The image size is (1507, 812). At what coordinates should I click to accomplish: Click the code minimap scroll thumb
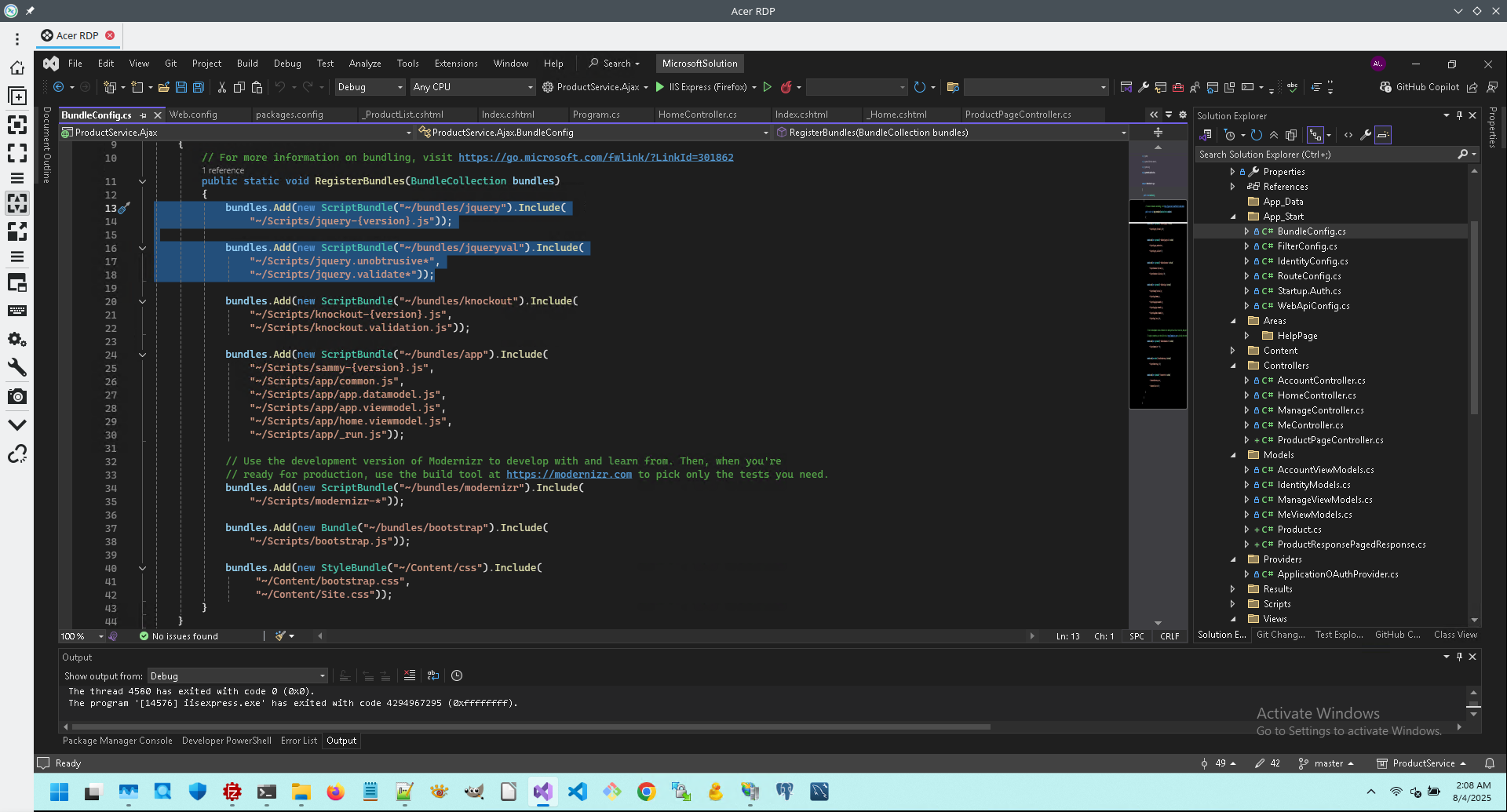point(1158,304)
